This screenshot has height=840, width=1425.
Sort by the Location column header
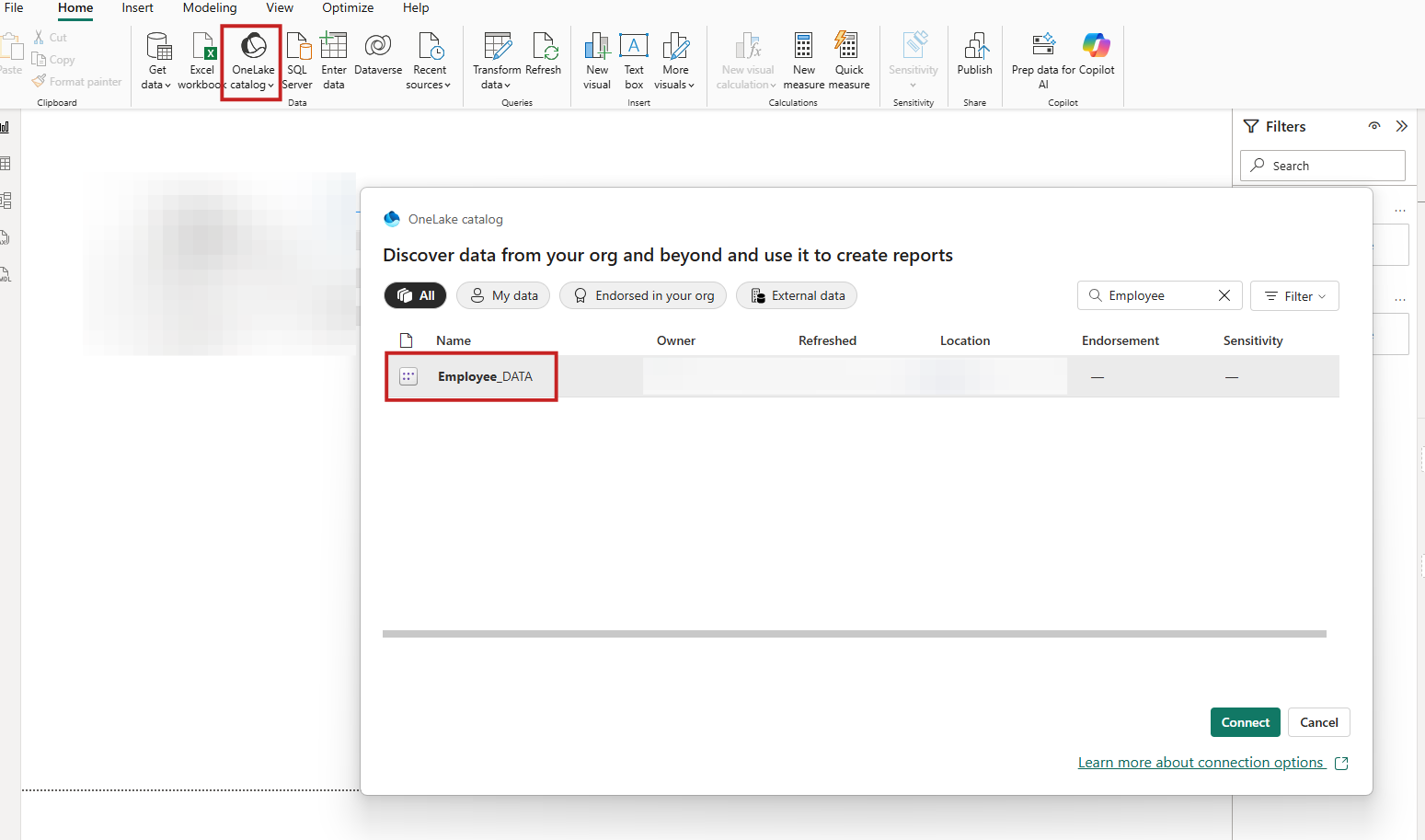click(x=965, y=340)
